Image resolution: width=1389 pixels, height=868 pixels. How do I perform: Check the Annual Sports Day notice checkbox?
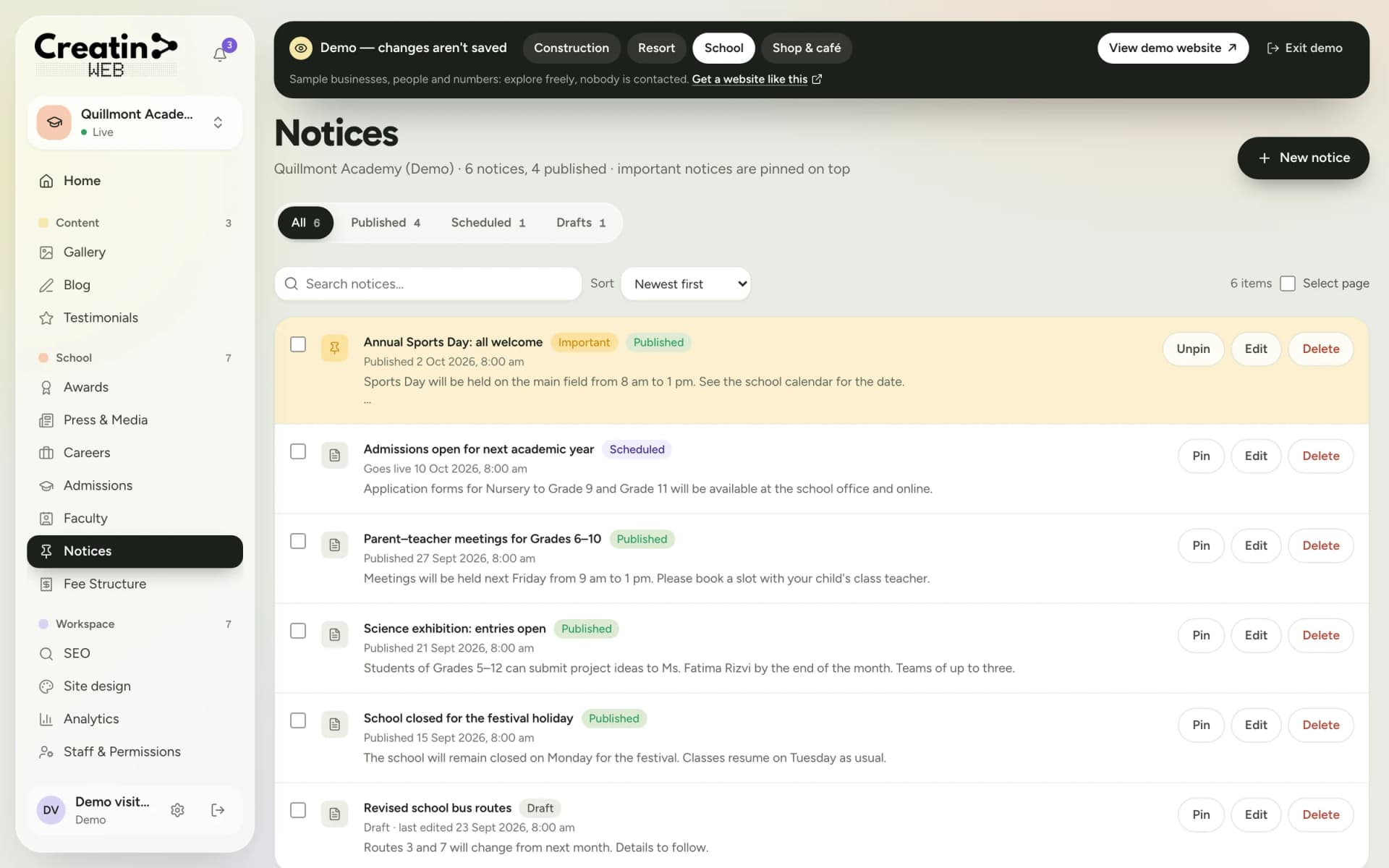(x=298, y=344)
